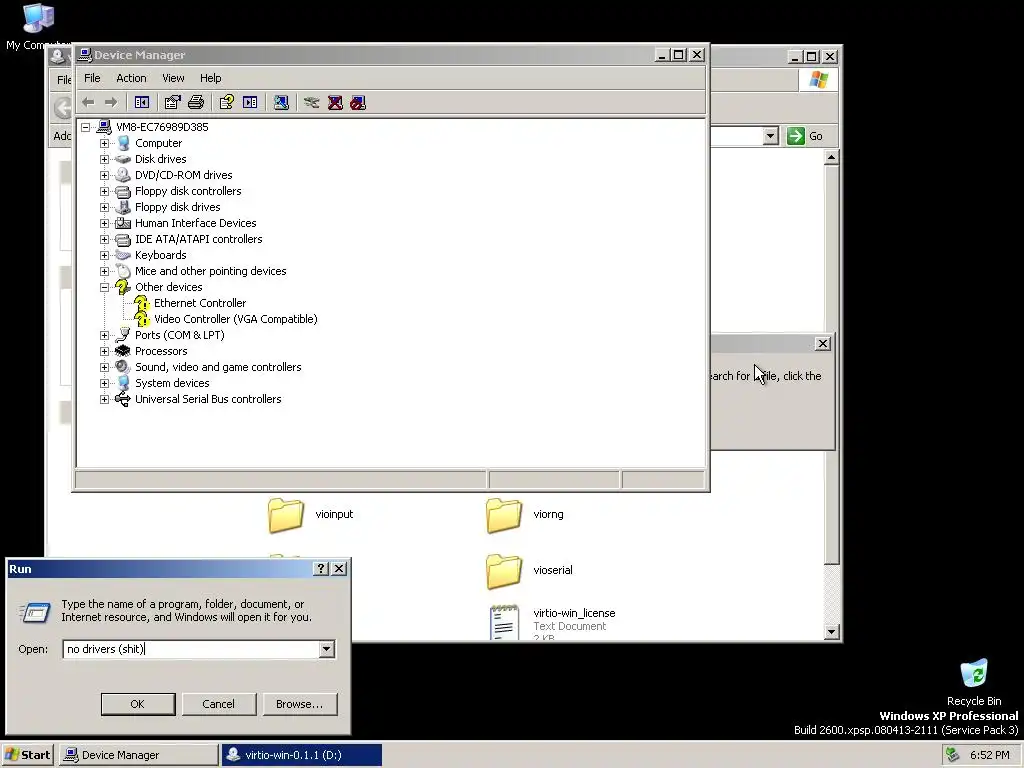Image resolution: width=1024 pixels, height=768 pixels.
Task: Click the system tray network status icon
Action: 953,755
